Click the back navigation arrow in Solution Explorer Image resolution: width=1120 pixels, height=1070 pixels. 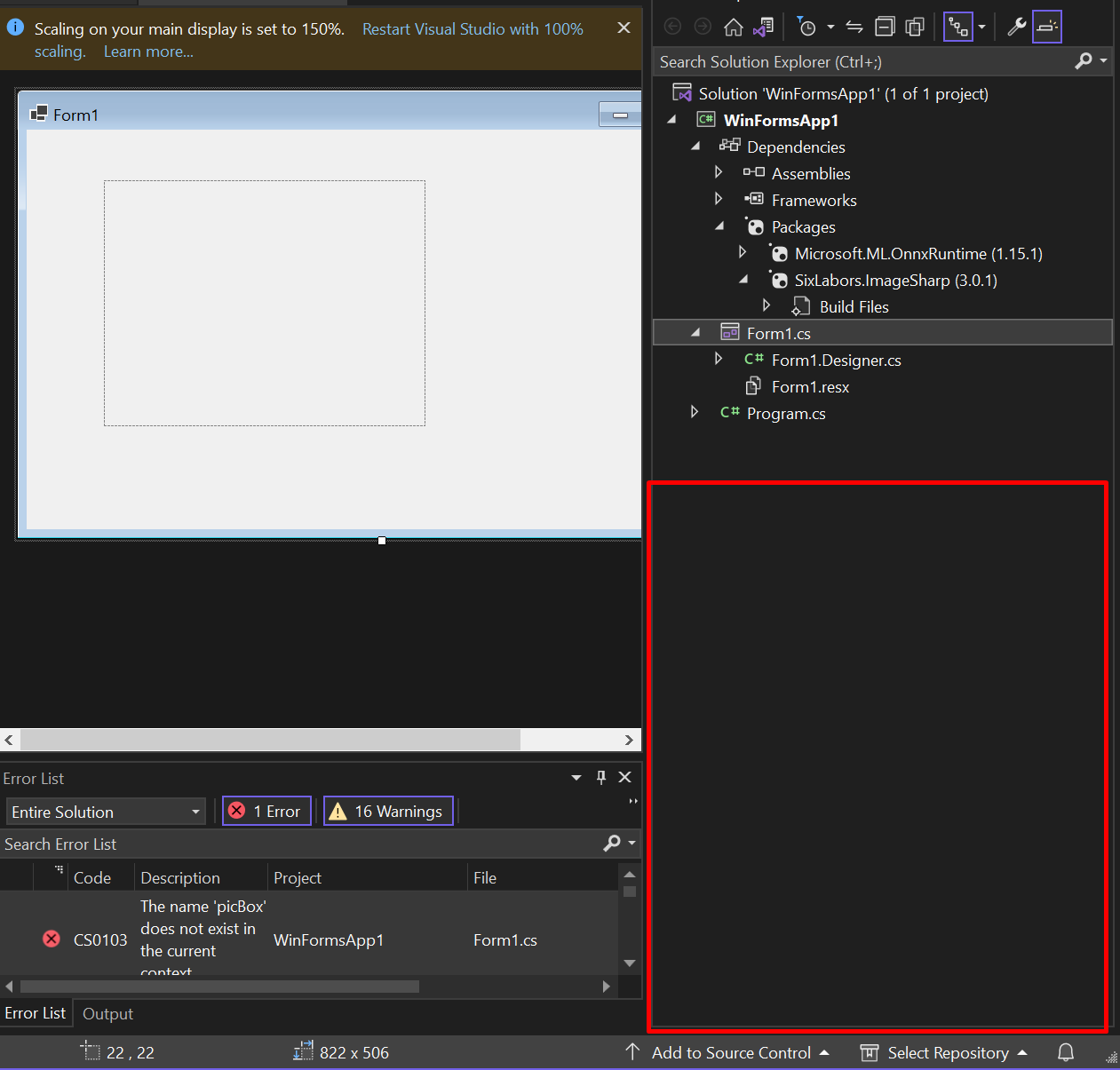coord(672,27)
